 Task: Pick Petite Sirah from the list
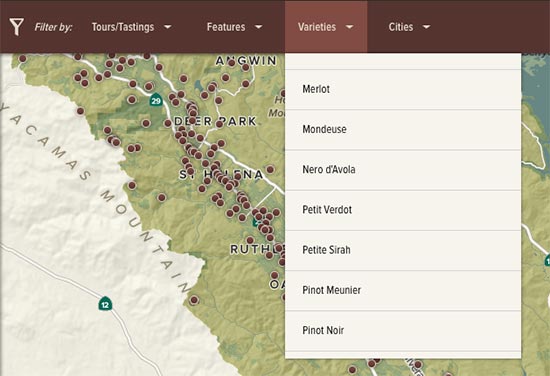pos(403,250)
